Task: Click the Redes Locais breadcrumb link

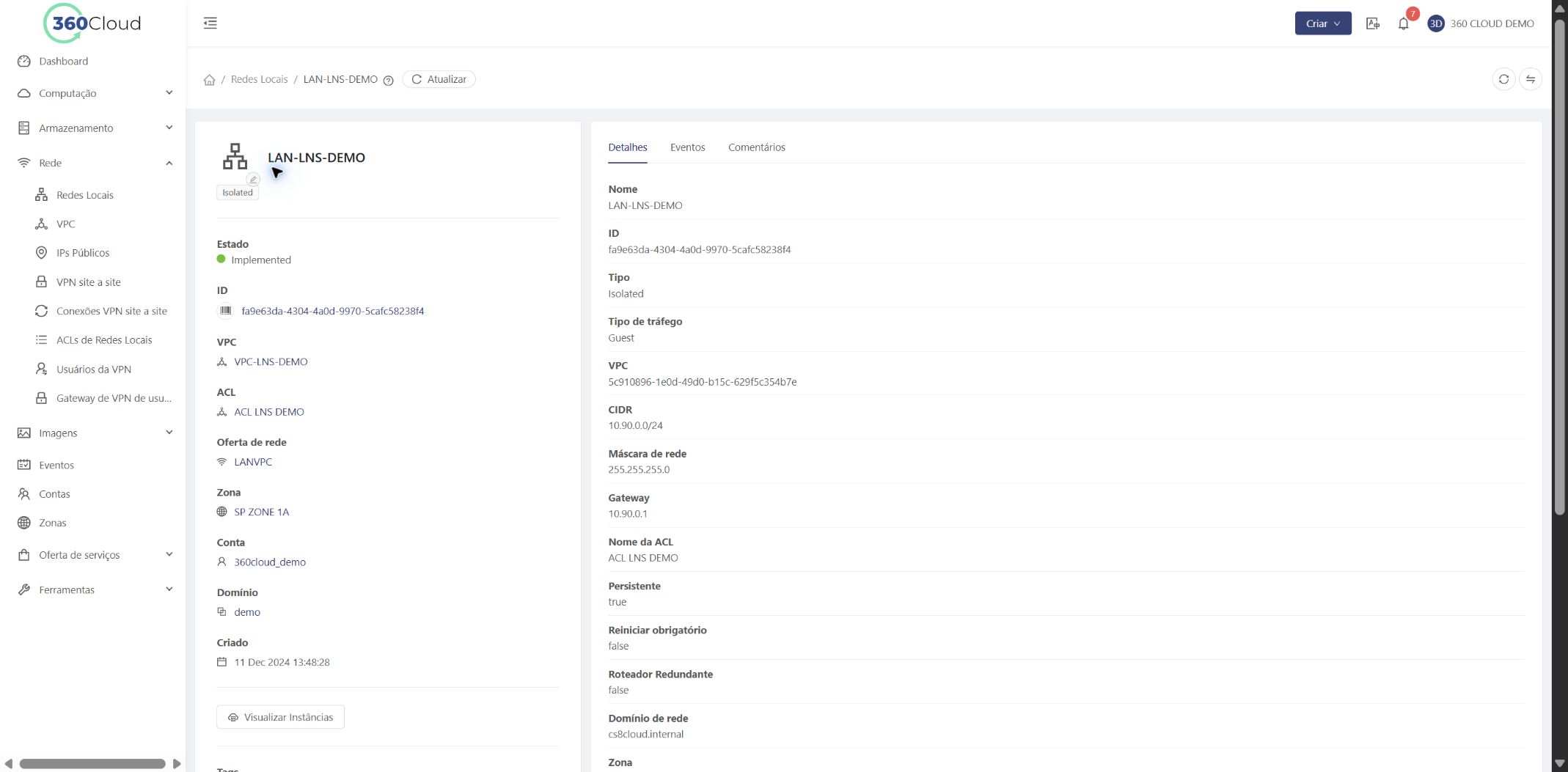Action: tap(259, 79)
